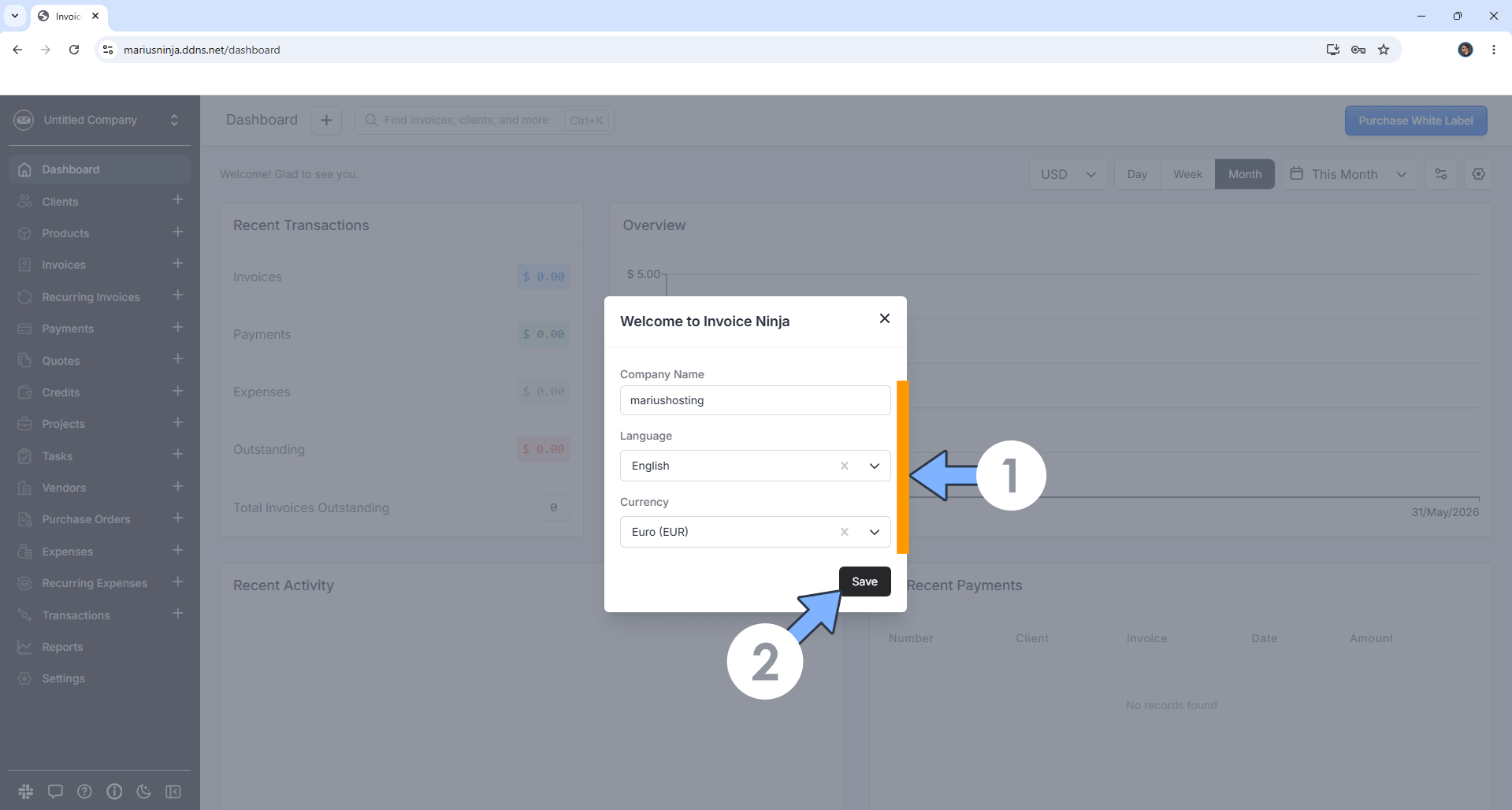This screenshot has width=1512, height=810.
Task: Click Purchase White Label button
Action: [1416, 121]
